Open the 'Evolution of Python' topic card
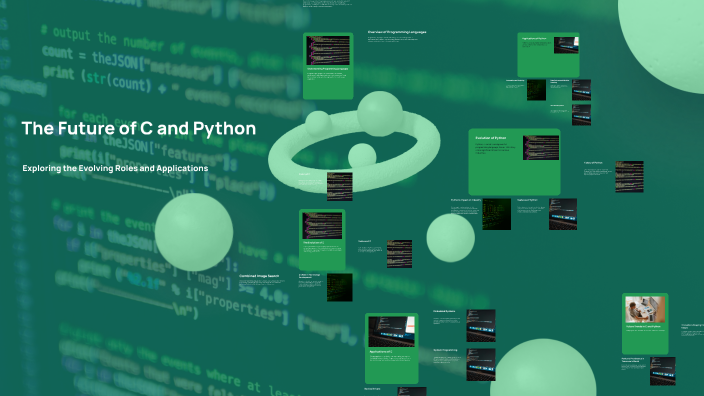704x396 pixels. pos(515,162)
